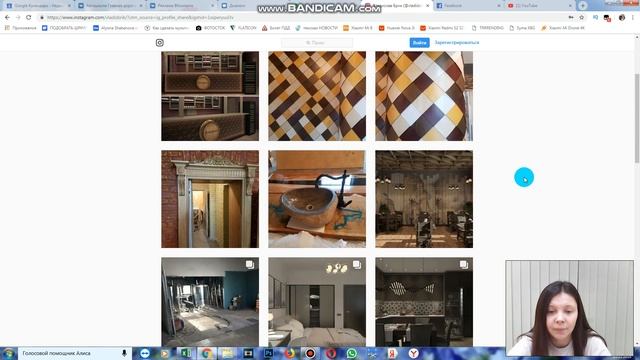640x360 pixels.
Task: Open a new browser tab with the plus button
Action: [582, 6]
